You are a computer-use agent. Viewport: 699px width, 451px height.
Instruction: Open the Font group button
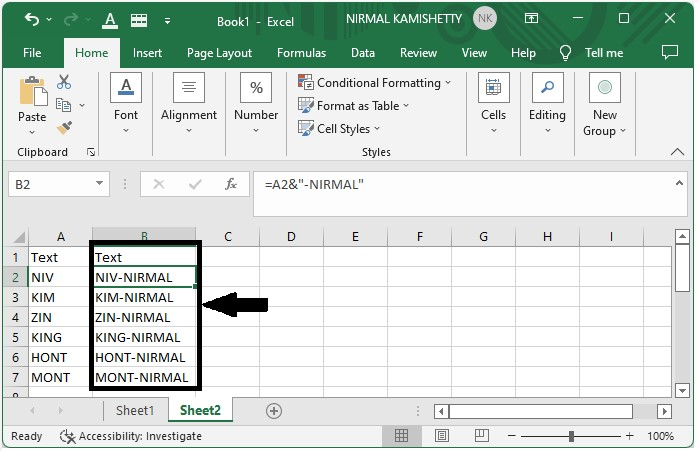[x=126, y=103]
